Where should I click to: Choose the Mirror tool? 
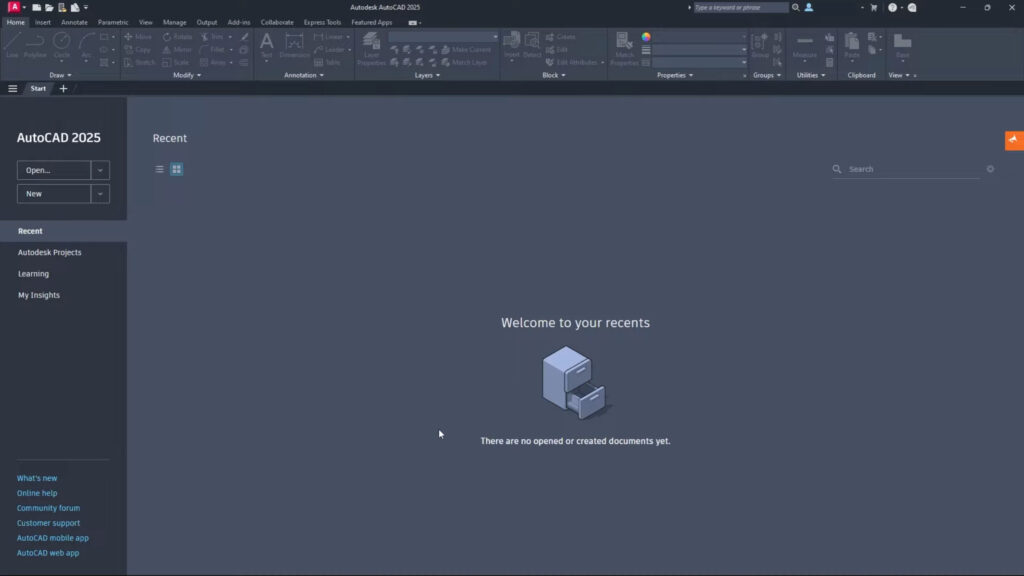coord(178,50)
